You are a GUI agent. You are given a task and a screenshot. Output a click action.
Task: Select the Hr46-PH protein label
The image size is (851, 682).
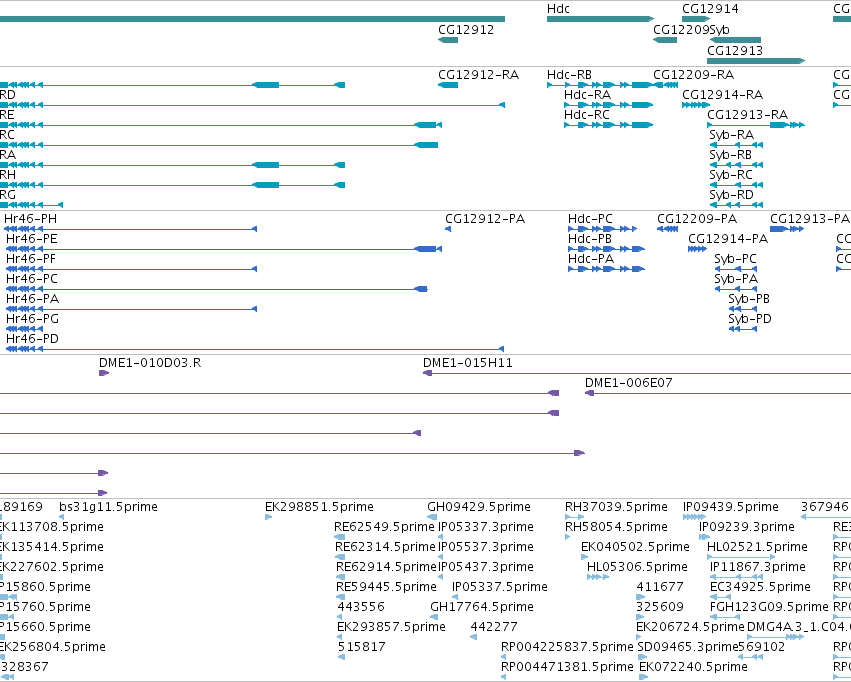30,219
